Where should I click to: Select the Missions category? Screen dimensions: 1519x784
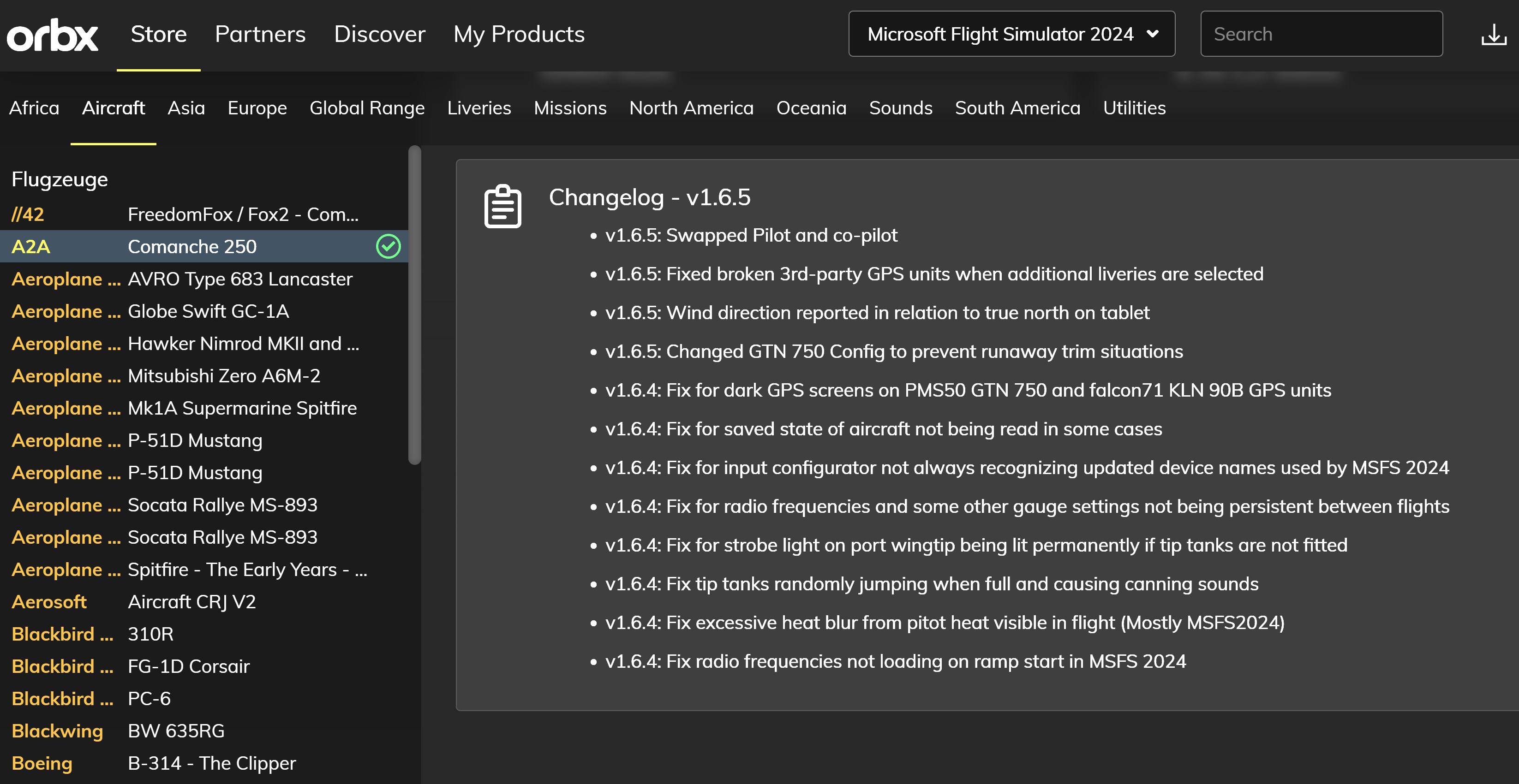(569, 108)
